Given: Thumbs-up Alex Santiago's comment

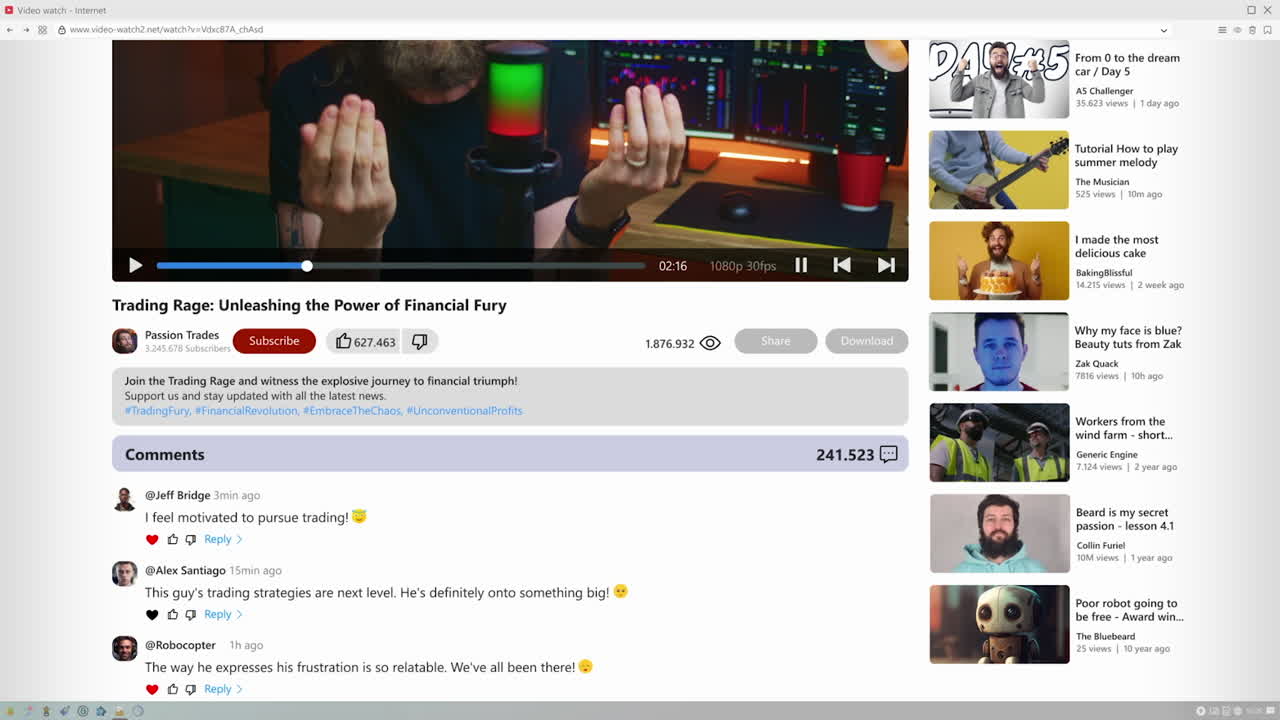Looking at the screenshot, I should (173, 615).
